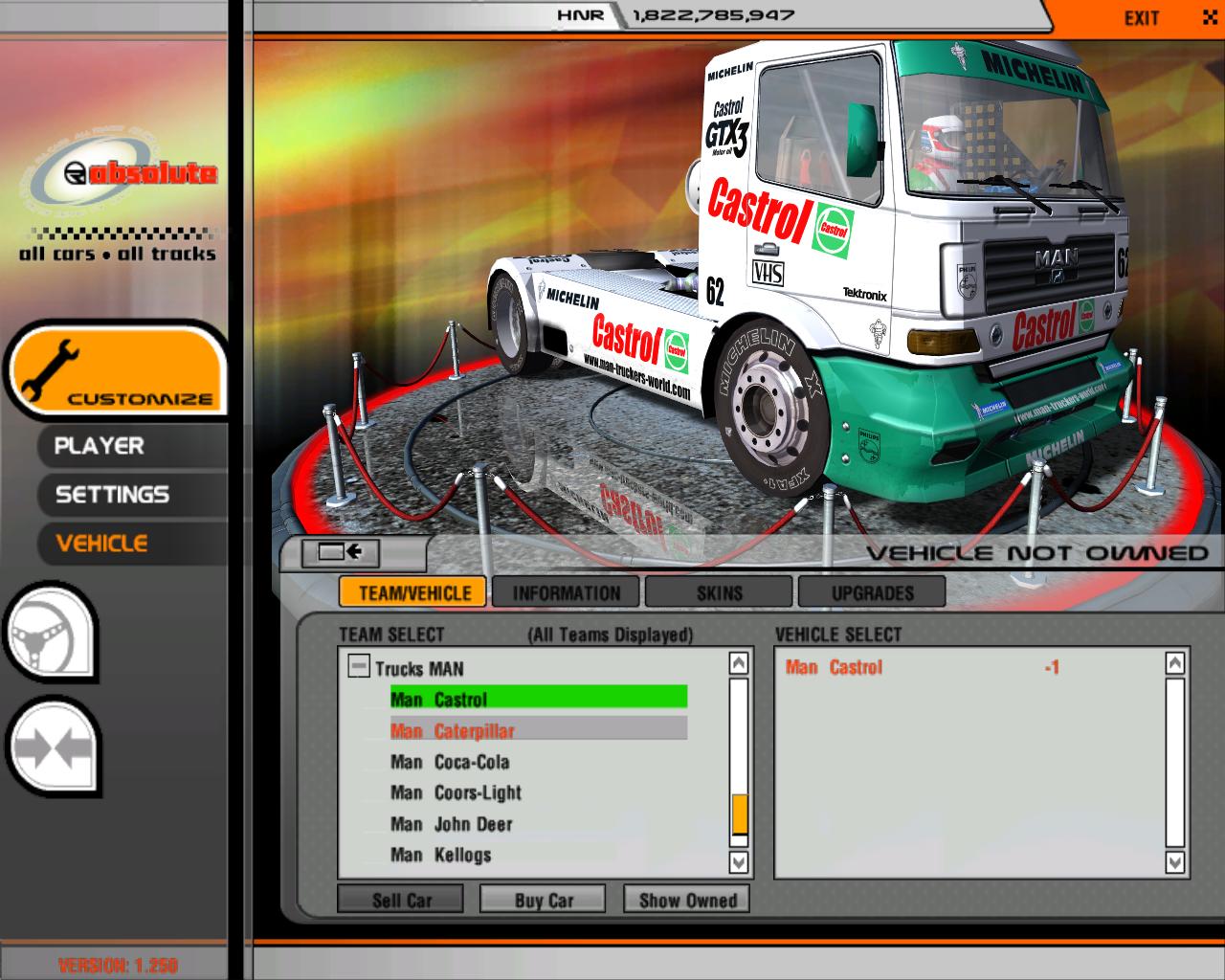
Task: Click the Customize wrench button
Action: [117, 371]
